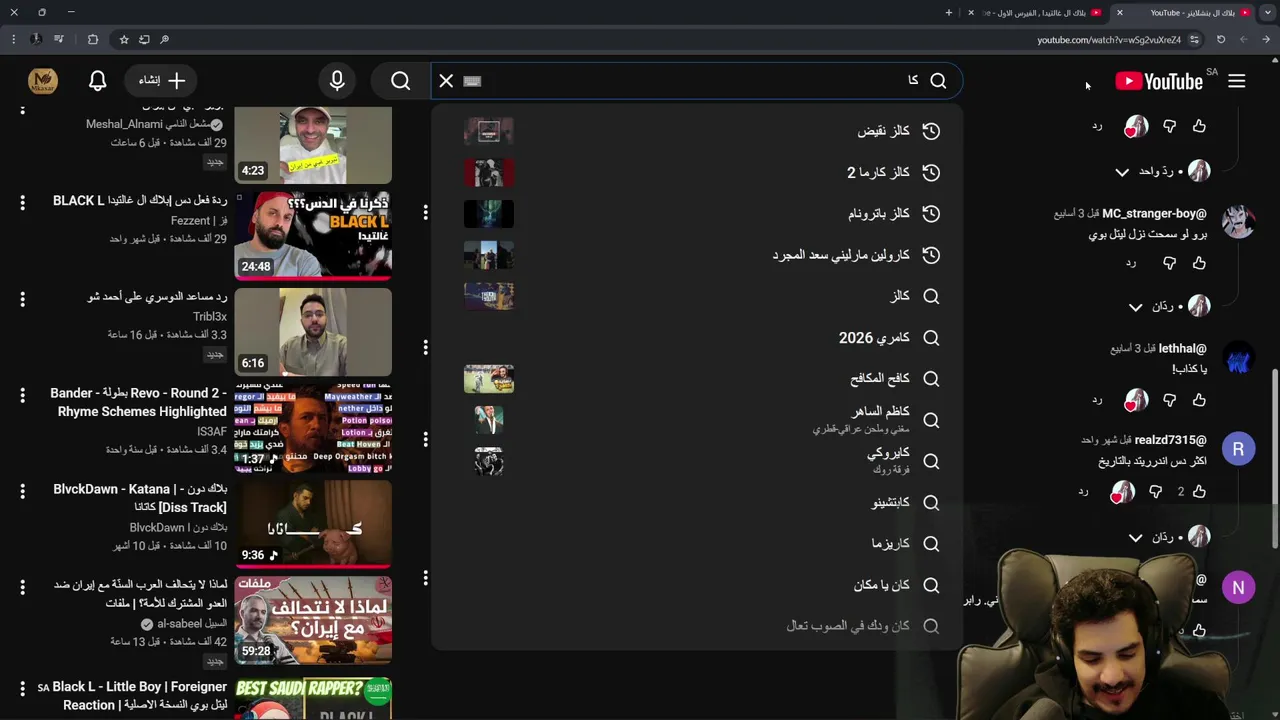This screenshot has height=720, width=1280.
Task: Clear the search box with the X icon
Action: pyautogui.click(x=446, y=81)
